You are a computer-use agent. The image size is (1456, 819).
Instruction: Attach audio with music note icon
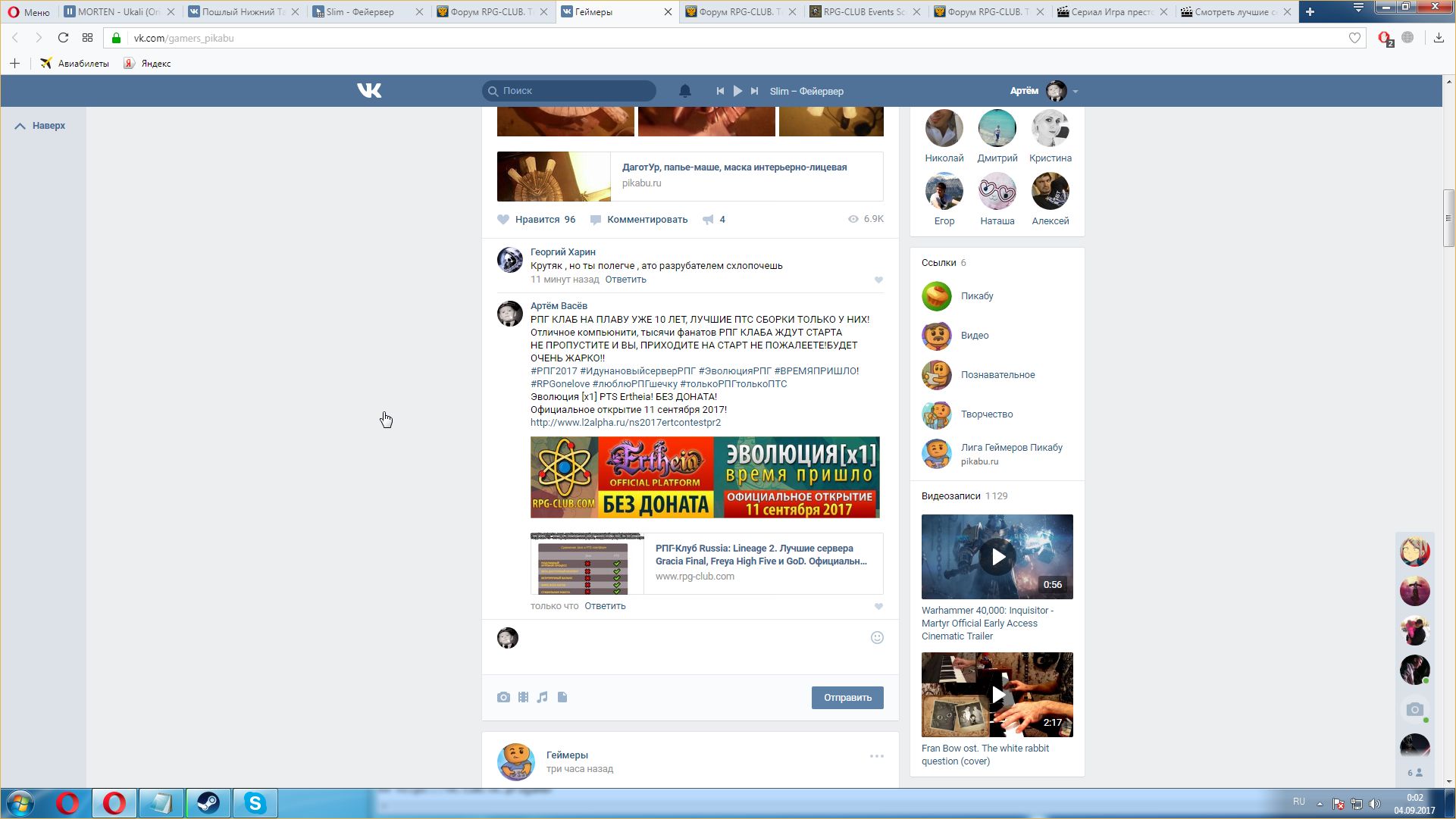[542, 697]
